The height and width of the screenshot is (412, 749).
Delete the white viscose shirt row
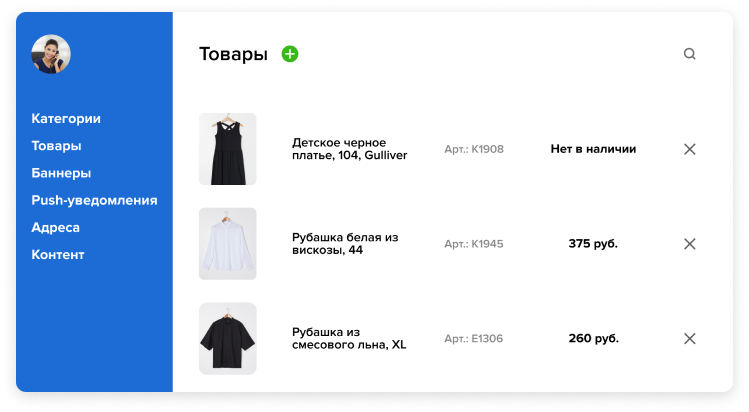click(689, 244)
